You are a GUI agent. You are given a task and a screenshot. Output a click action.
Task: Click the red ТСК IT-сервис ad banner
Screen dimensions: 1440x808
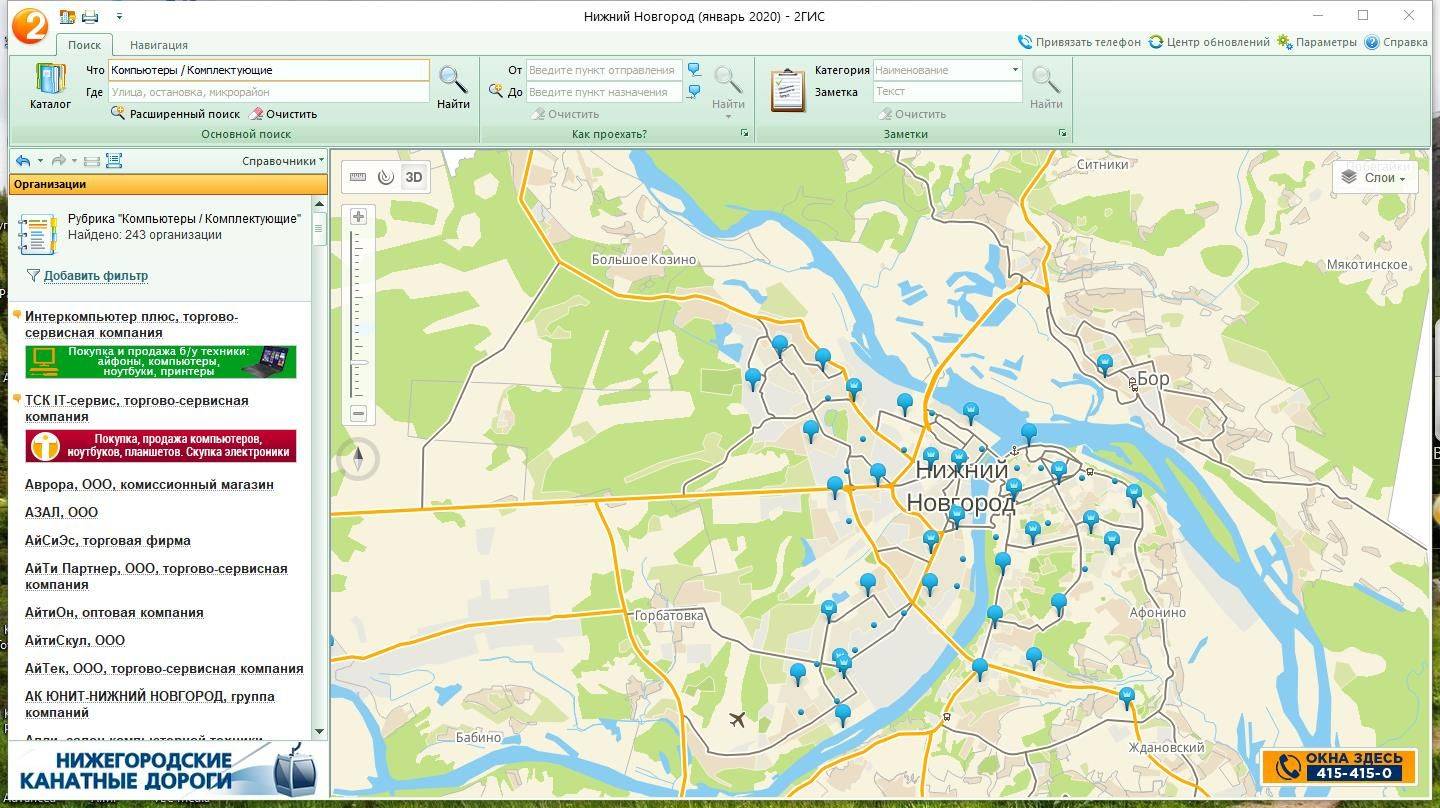click(x=161, y=446)
